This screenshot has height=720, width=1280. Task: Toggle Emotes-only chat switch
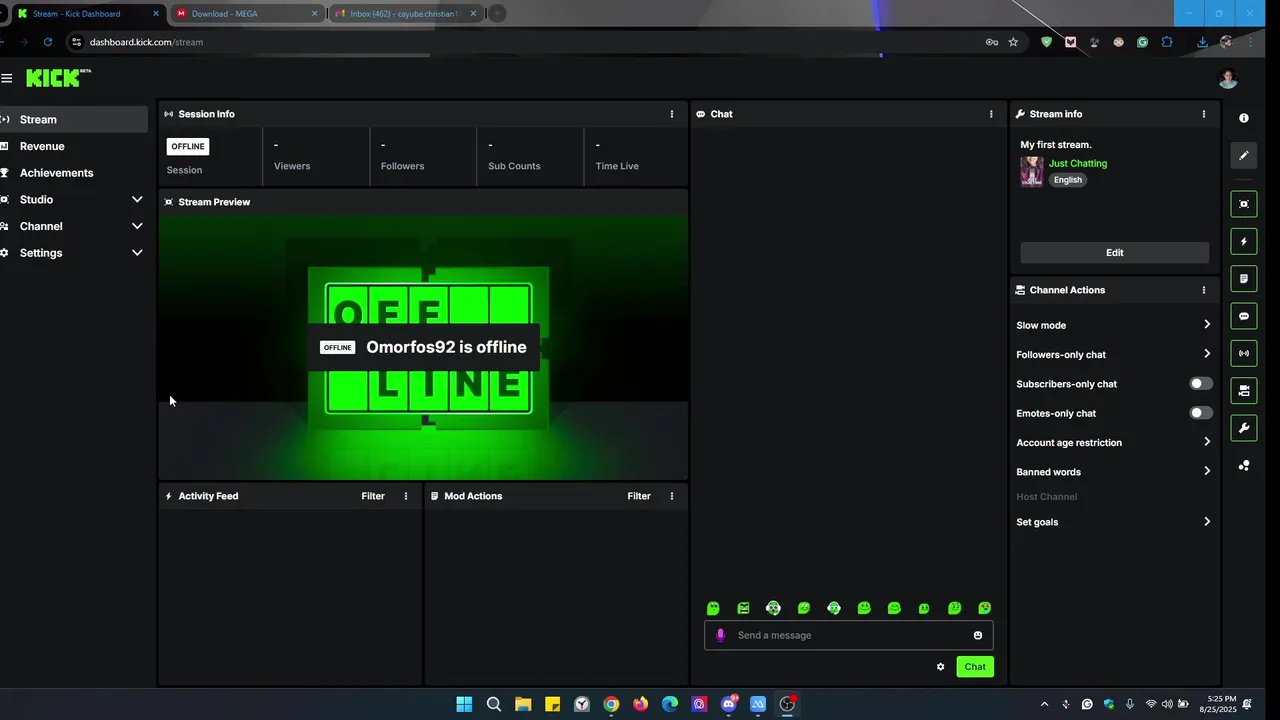pos(1201,413)
